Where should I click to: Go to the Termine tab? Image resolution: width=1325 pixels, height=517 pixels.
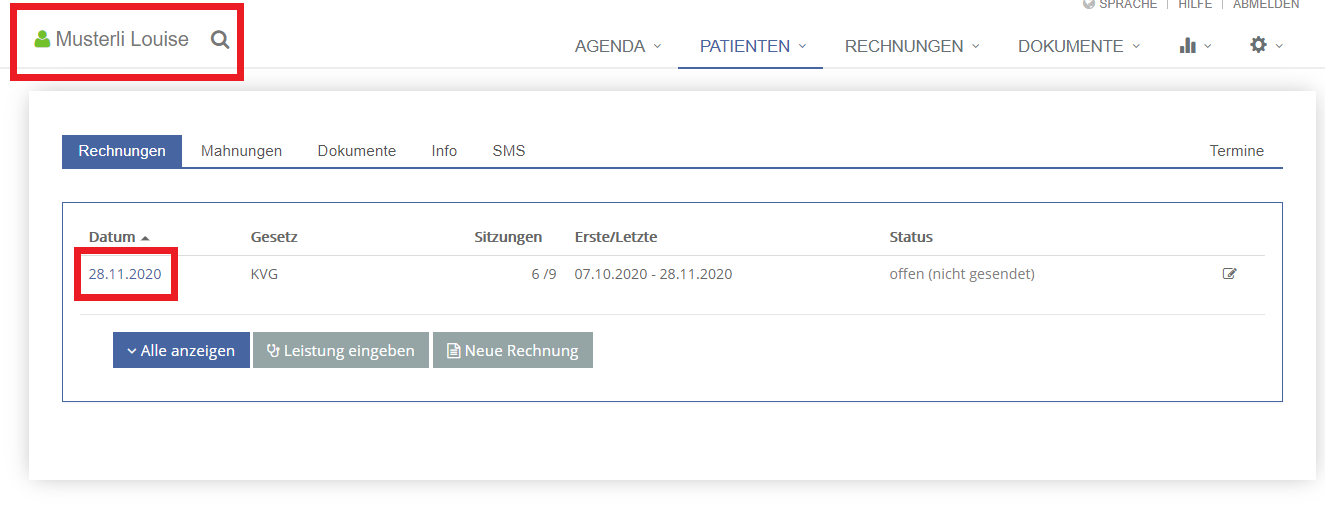coord(1237,151)
